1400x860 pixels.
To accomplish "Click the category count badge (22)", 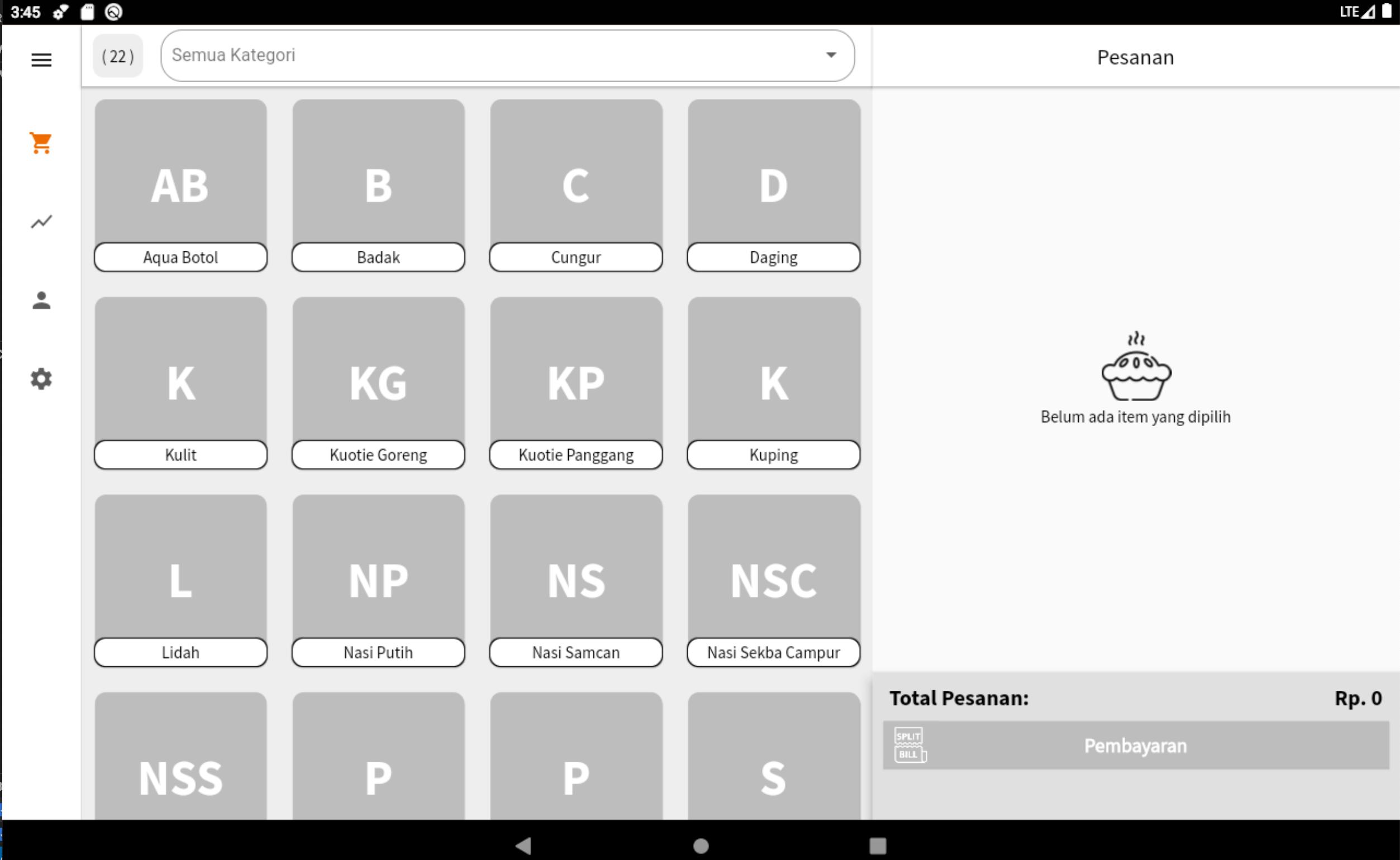I will click(118, 56).
